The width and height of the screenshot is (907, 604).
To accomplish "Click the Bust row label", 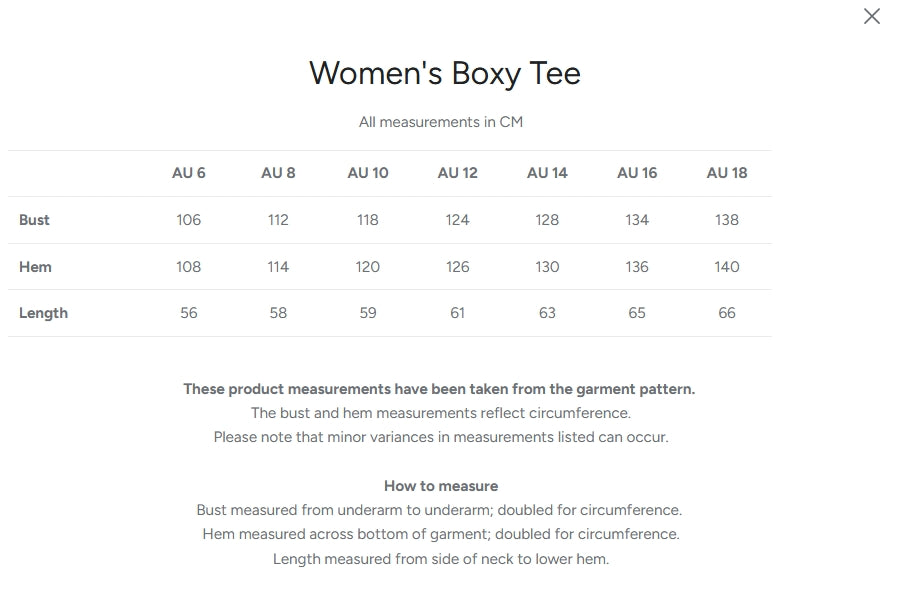I will click(34, 220).
